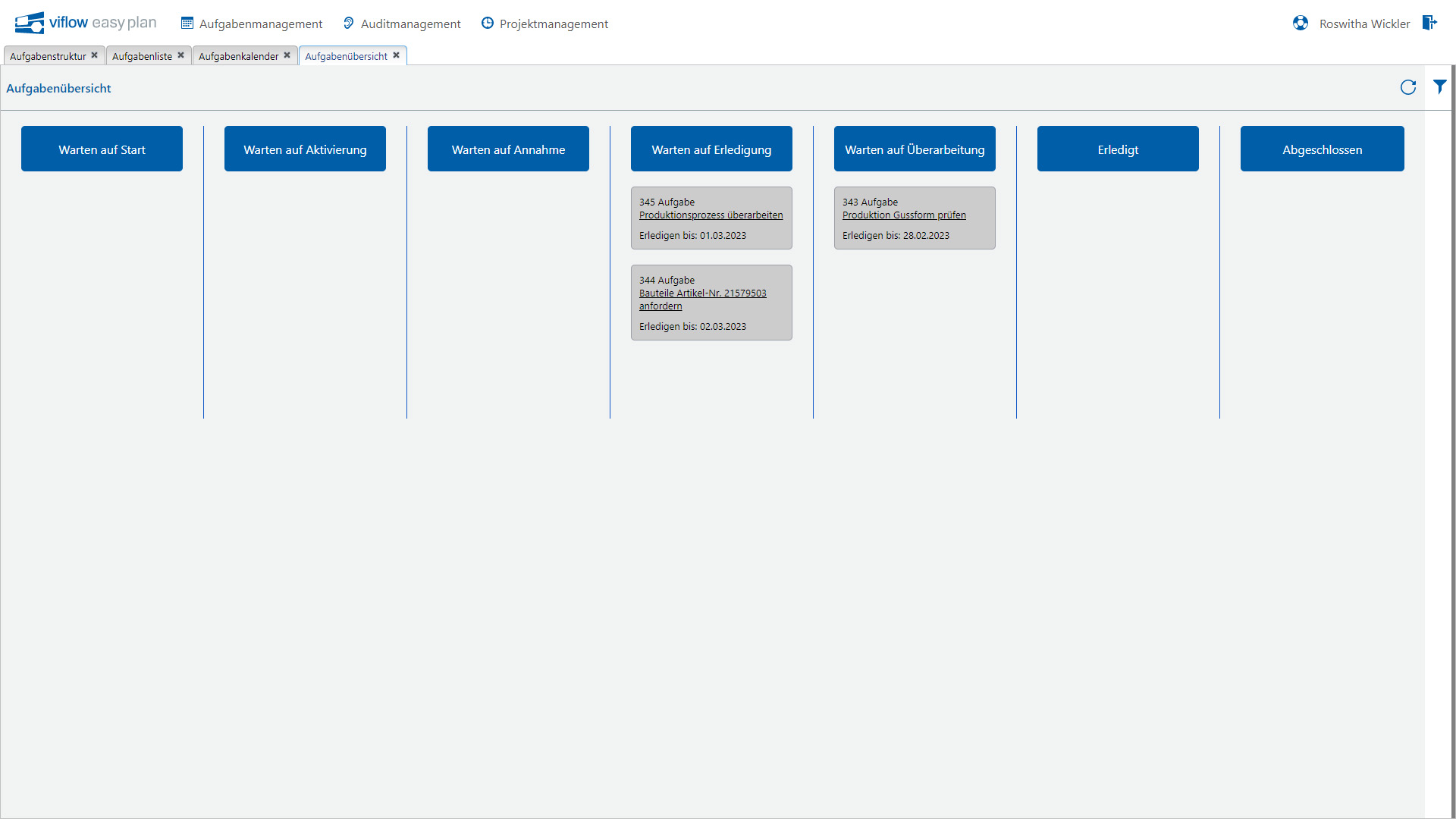Click the Warten auf Erledigung column header

[x=711, y=149]
